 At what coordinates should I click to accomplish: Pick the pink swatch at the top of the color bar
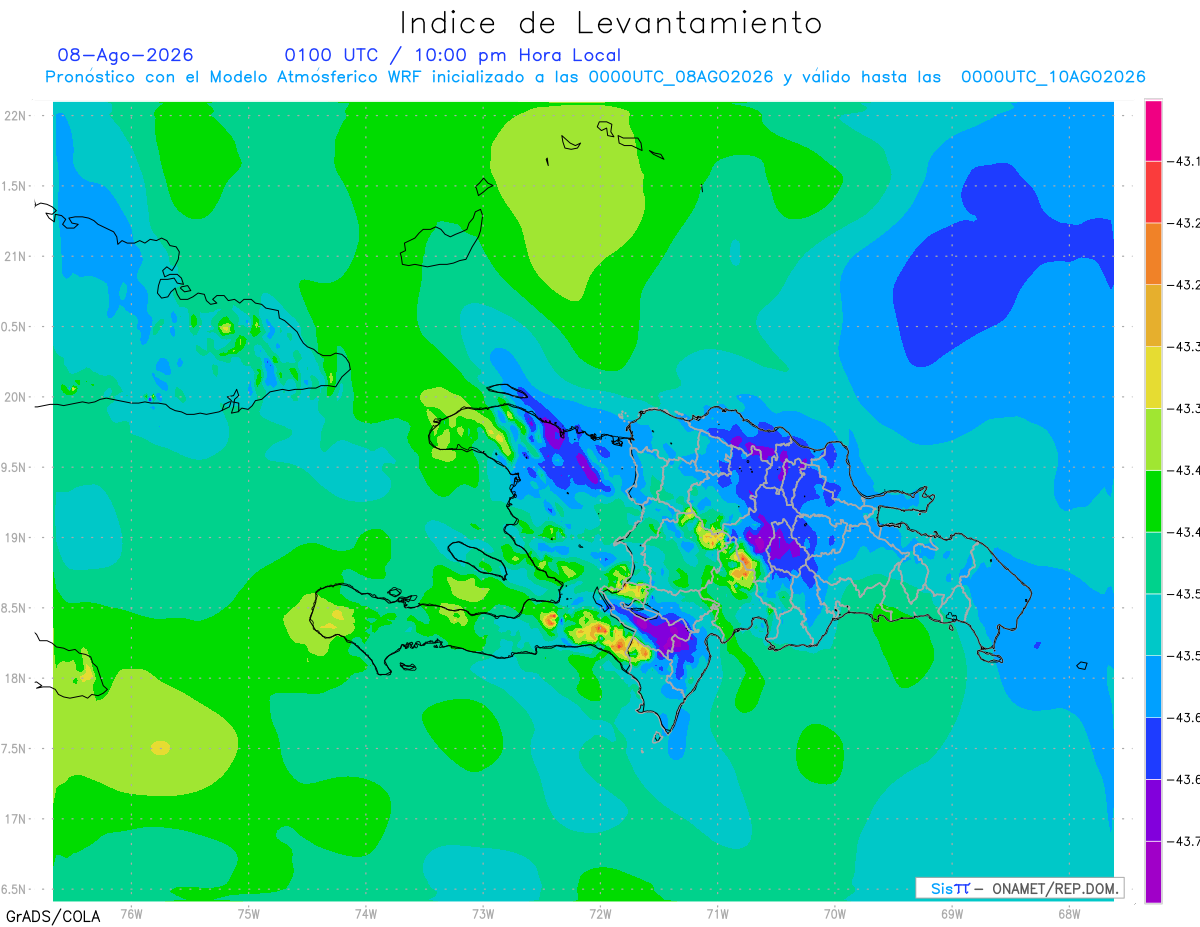point(1153,129)
